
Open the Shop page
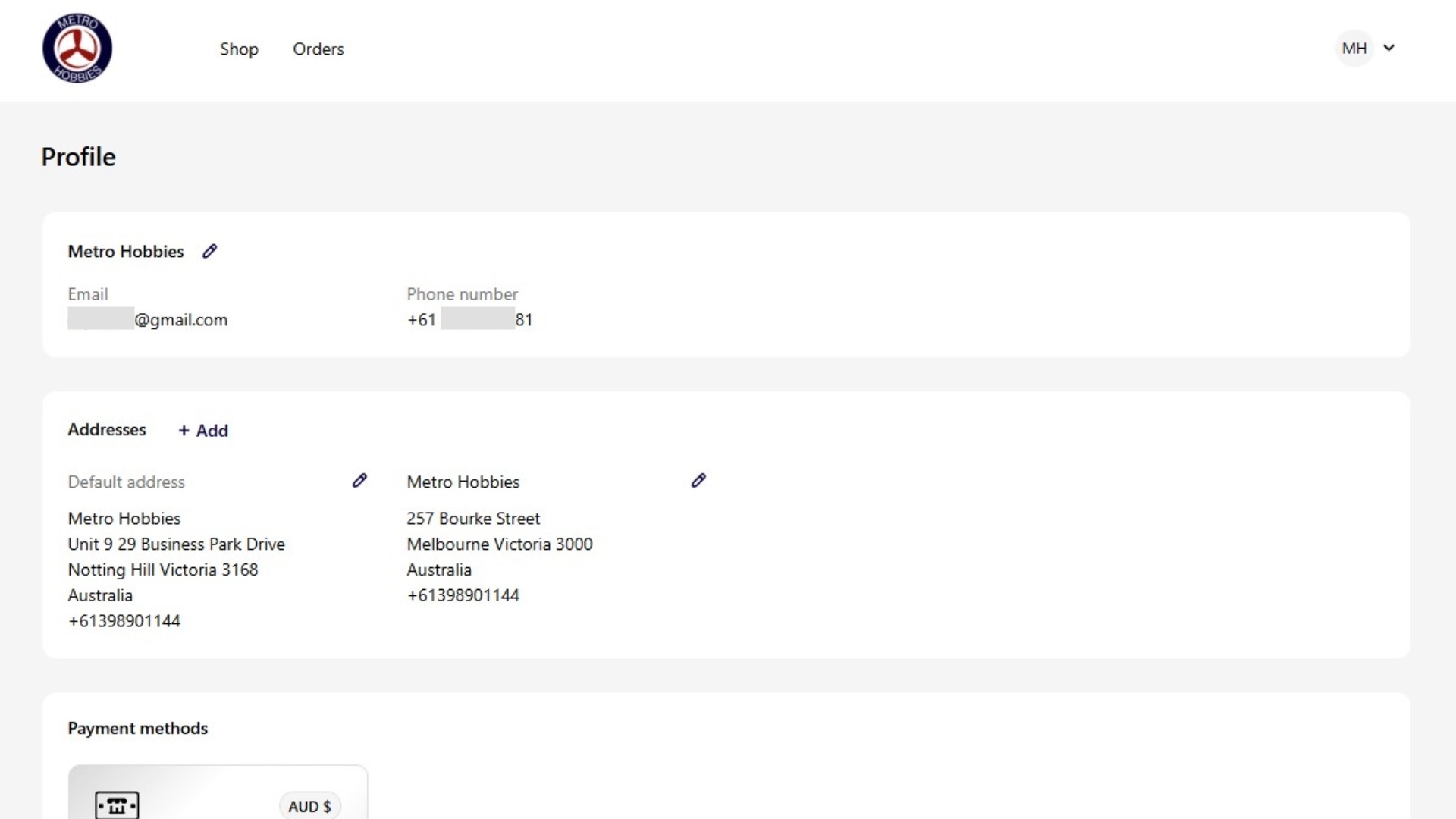tap(239, 49)
